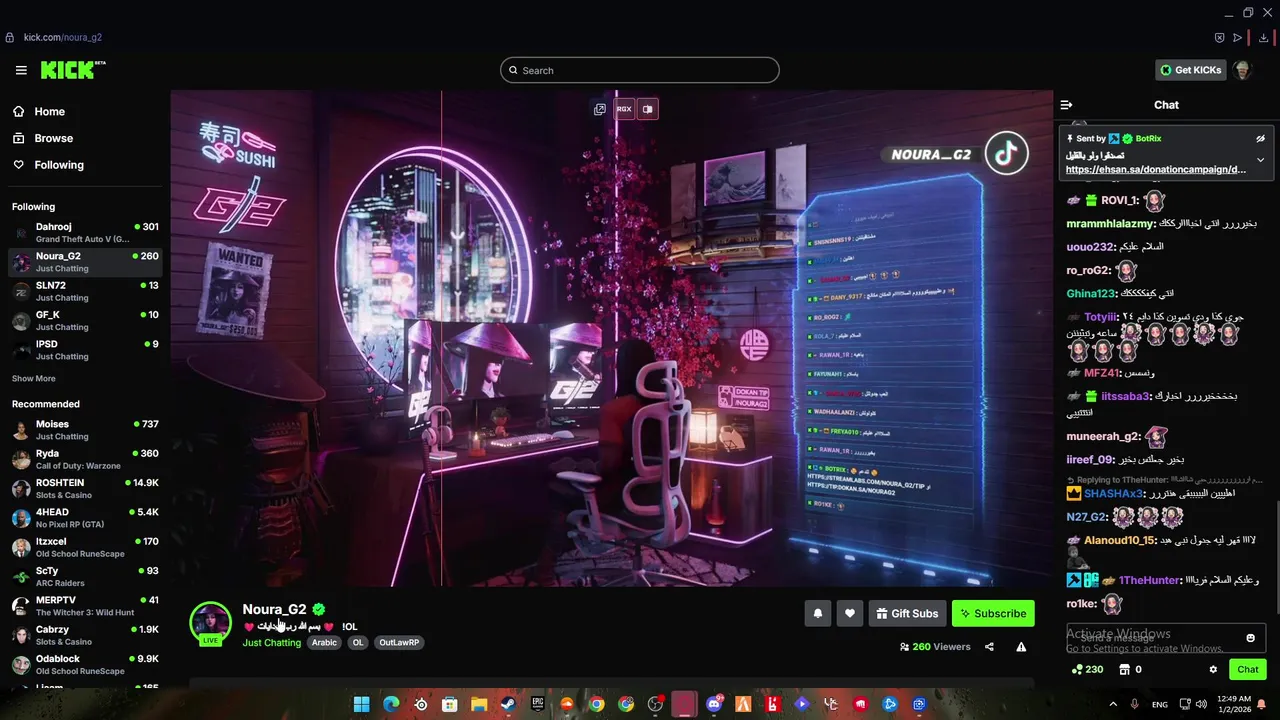Image resolution: width=1280 pixels, height=720 pixels.
Task: Open recommended channel Cabrzy
Action: (x=84, y=635)
